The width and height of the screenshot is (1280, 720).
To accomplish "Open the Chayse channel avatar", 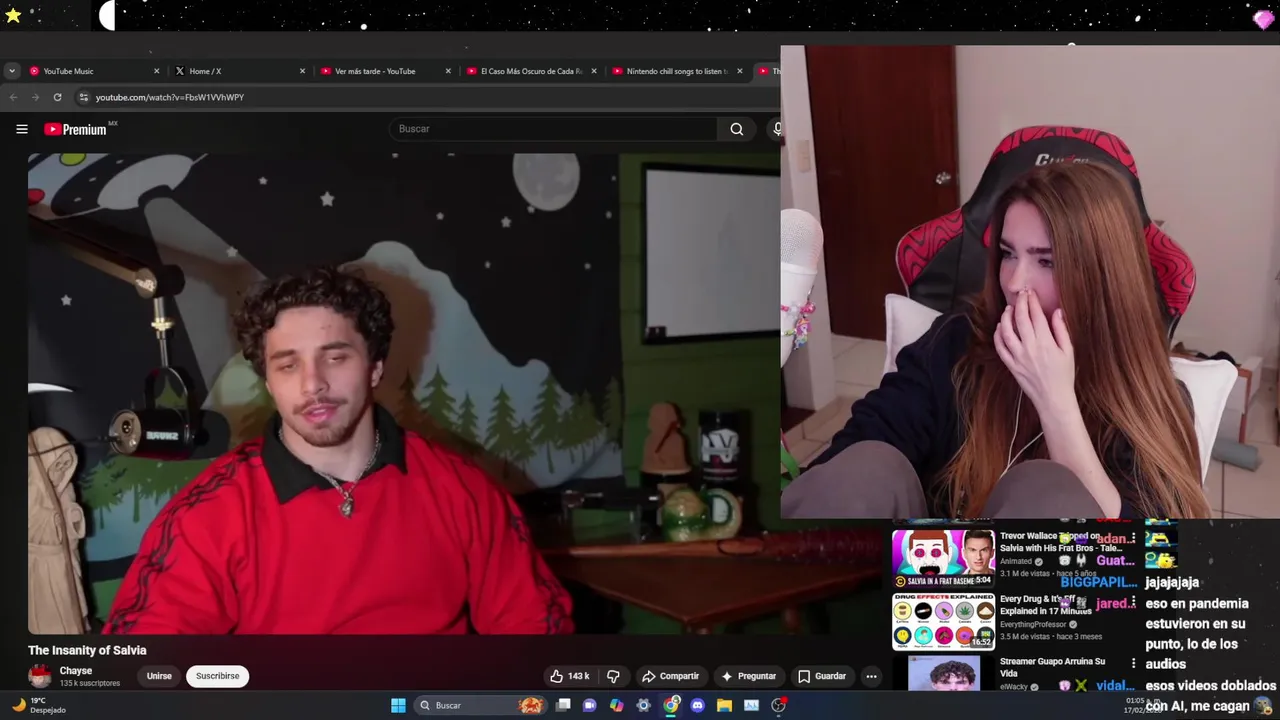I will [40, 676].
